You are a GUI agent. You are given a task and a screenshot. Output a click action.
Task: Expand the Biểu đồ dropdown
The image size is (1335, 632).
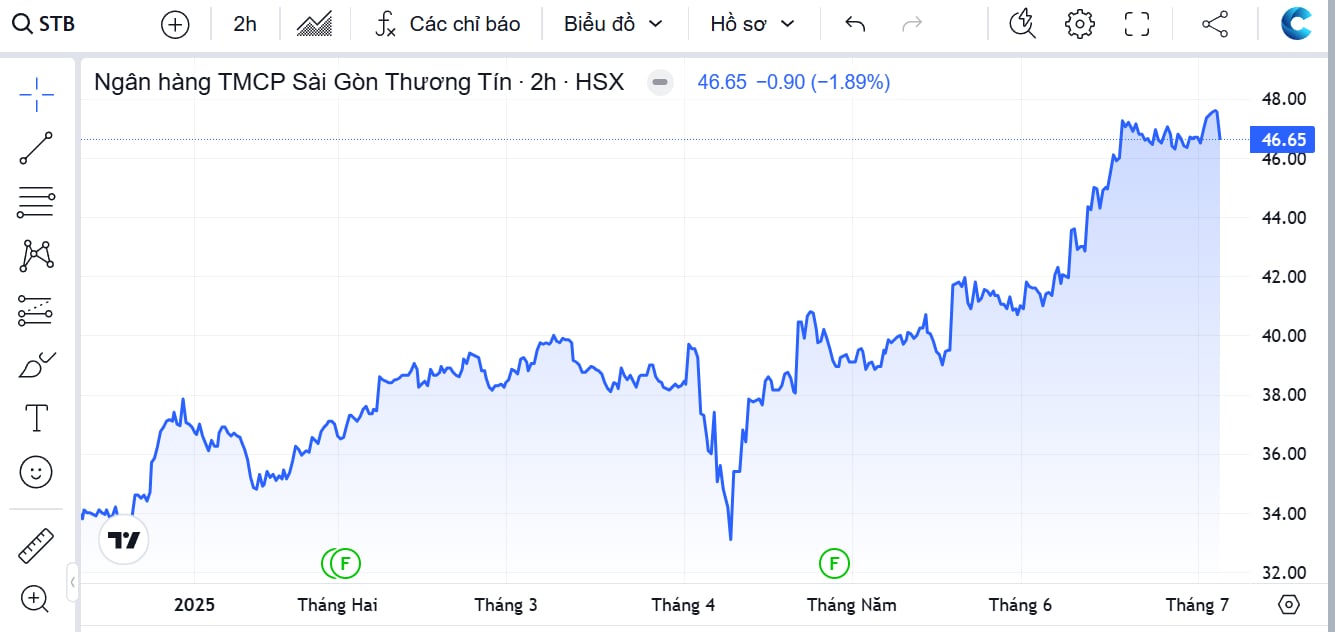click(613, 24)
